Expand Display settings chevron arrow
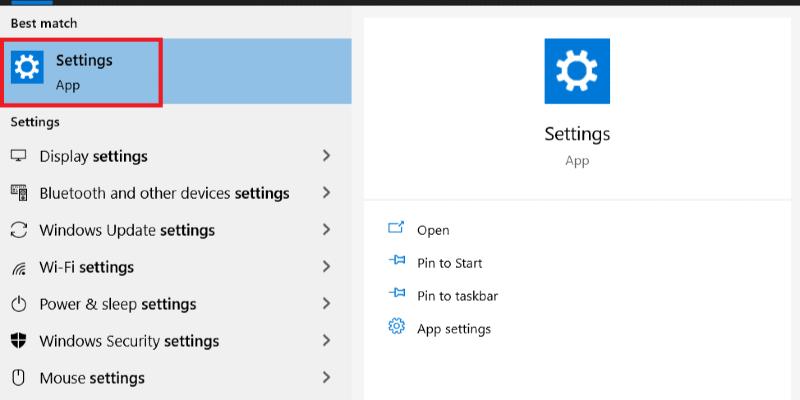This screenshot has width=800, height=400. tap(327, 156)
